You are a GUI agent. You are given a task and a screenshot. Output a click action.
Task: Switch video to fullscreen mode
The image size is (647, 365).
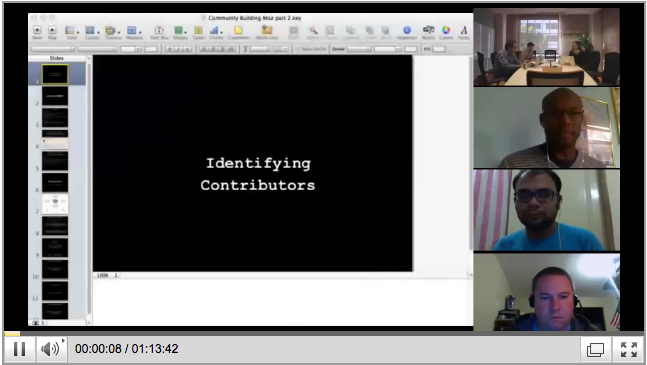628,350
